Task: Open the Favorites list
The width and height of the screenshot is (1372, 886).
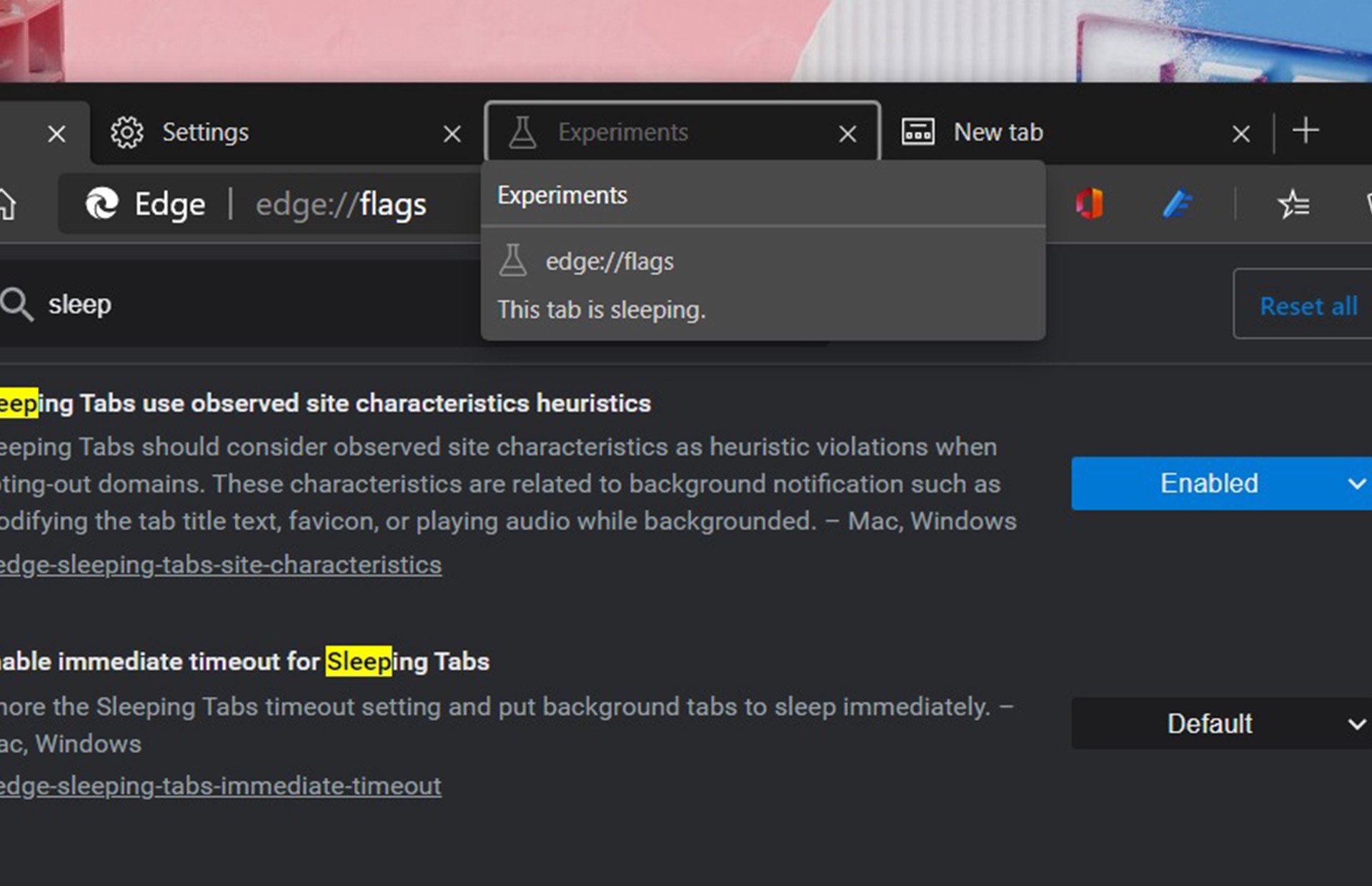Action: point(1293,204)
